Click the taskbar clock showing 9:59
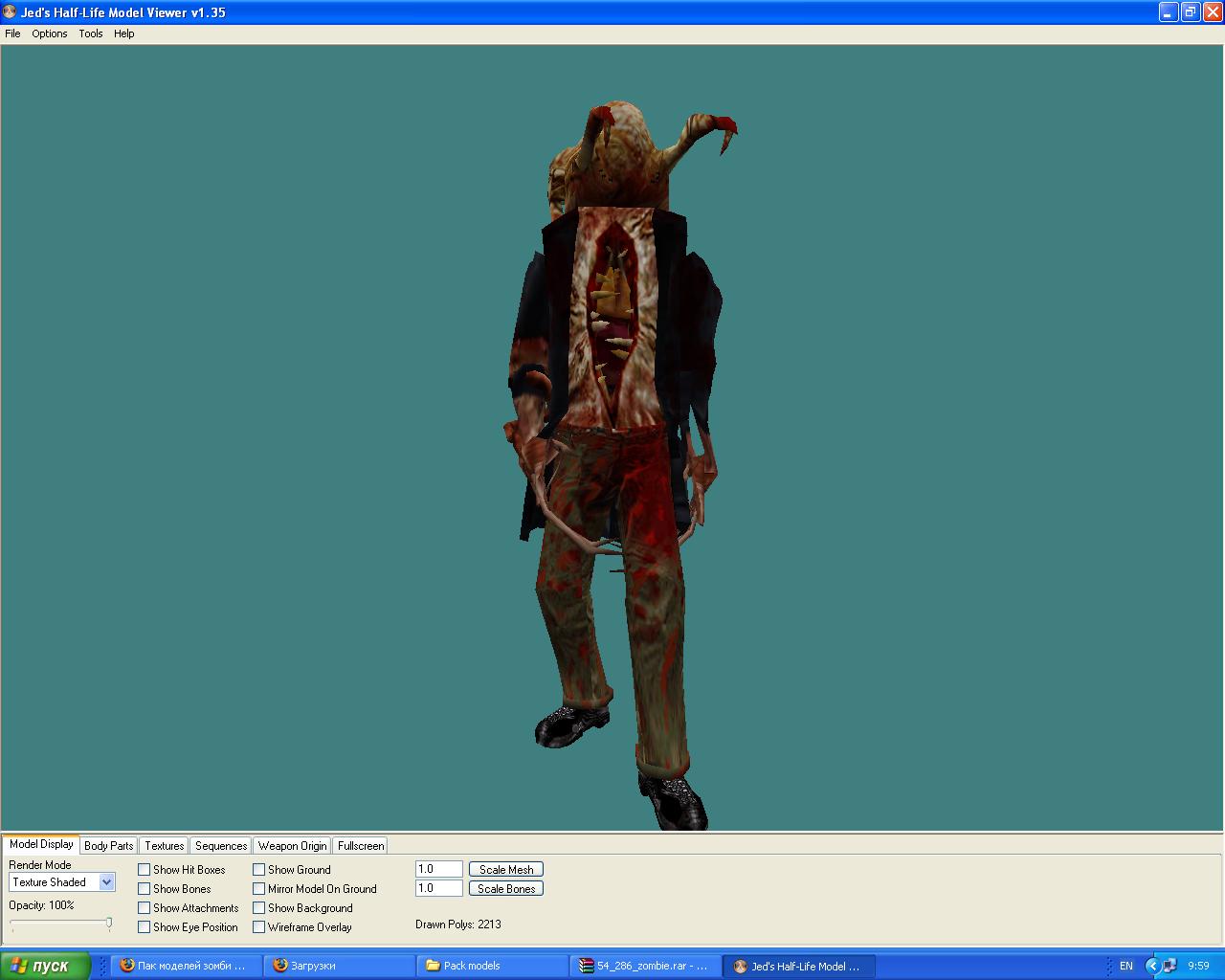 click(x=1198, y=966)
